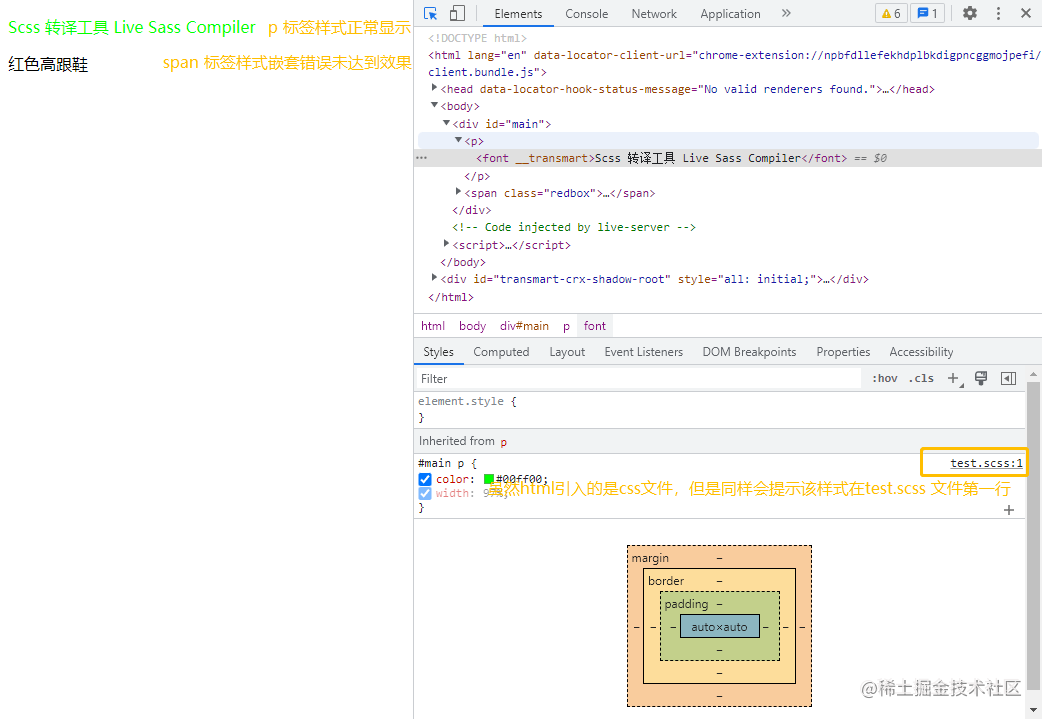Activate the inspect element picker icon
The height and width of the screenshot is (719, 1042).
tap(431, 13)
